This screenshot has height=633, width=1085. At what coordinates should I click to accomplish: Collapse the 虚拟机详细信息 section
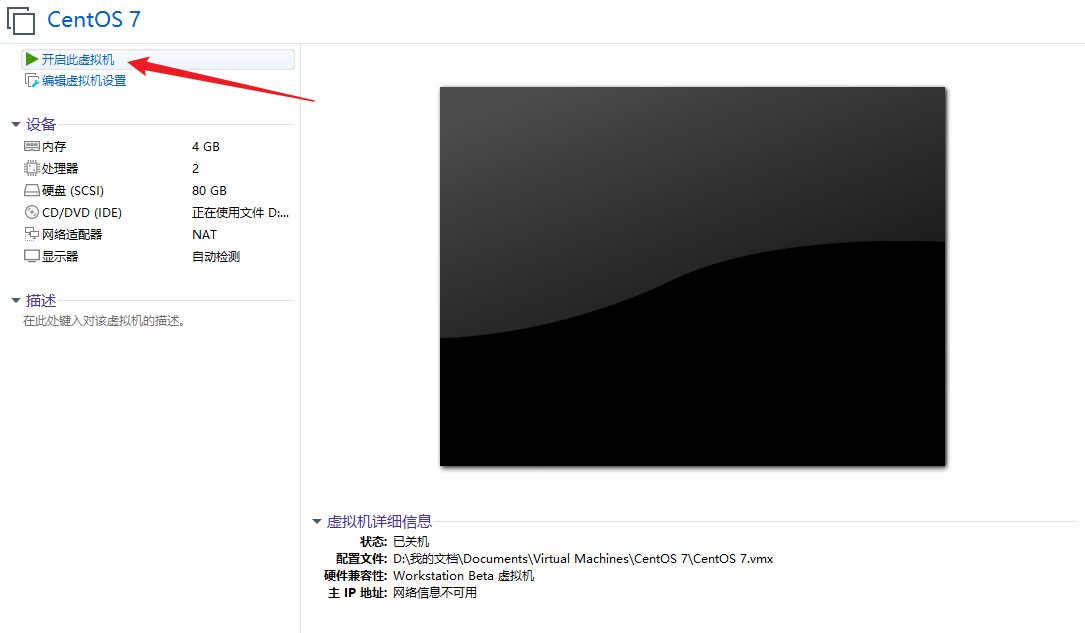317,522
